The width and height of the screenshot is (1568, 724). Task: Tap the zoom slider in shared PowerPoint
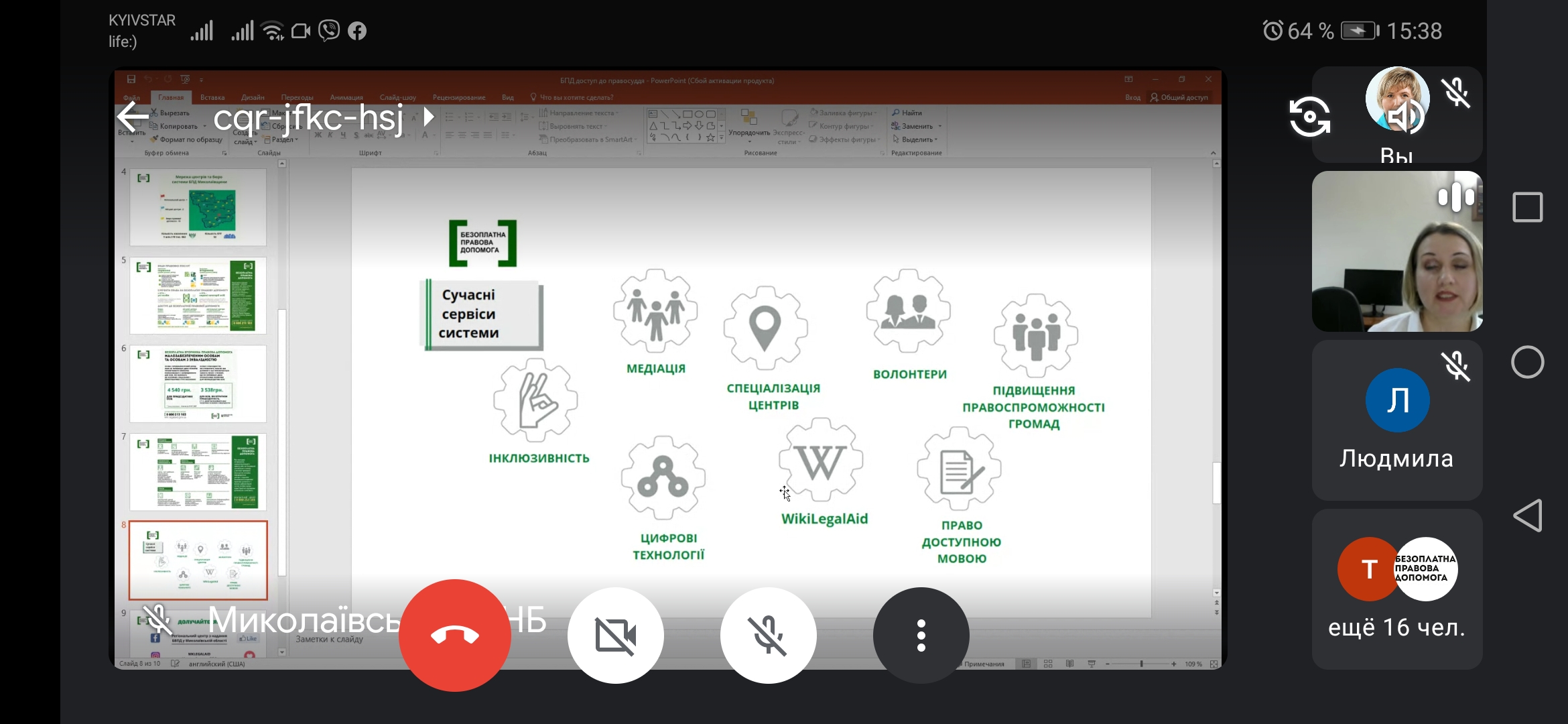point(1141,664)
